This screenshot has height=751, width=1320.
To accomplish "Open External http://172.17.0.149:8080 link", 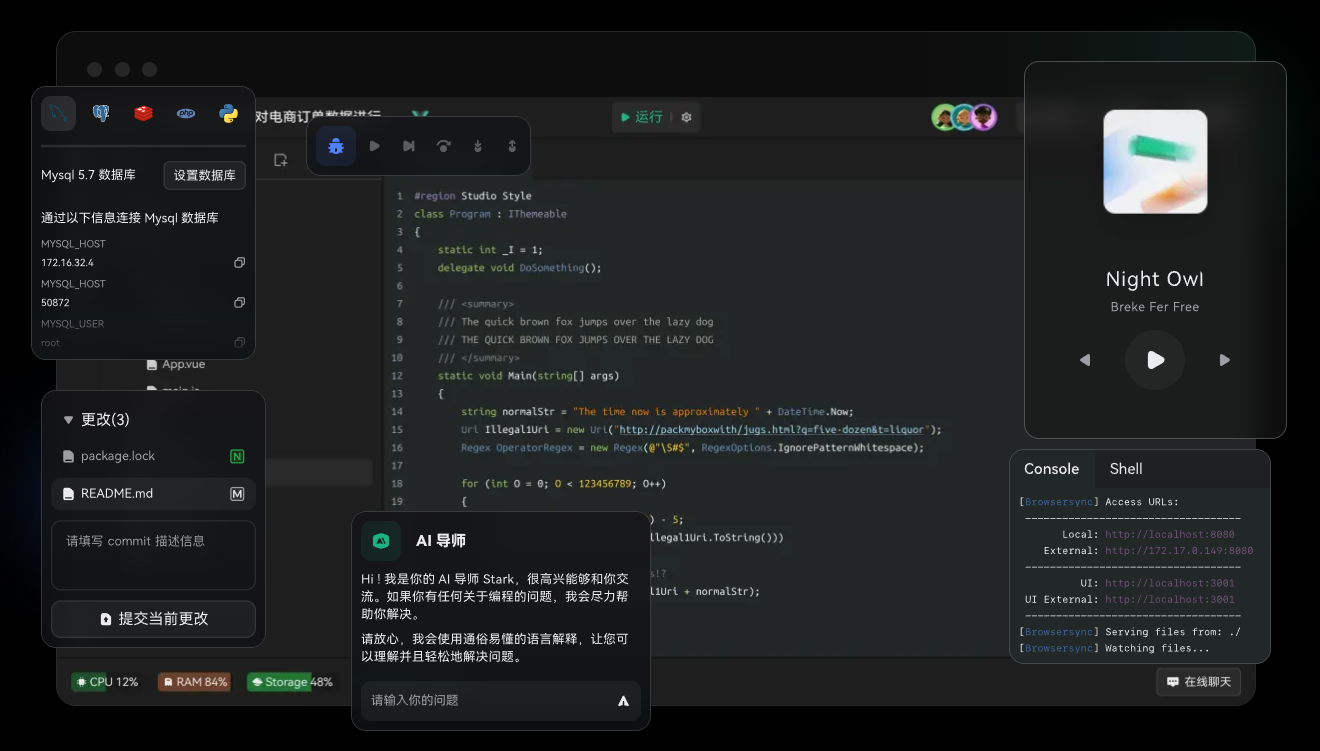I will (1179, 551).
